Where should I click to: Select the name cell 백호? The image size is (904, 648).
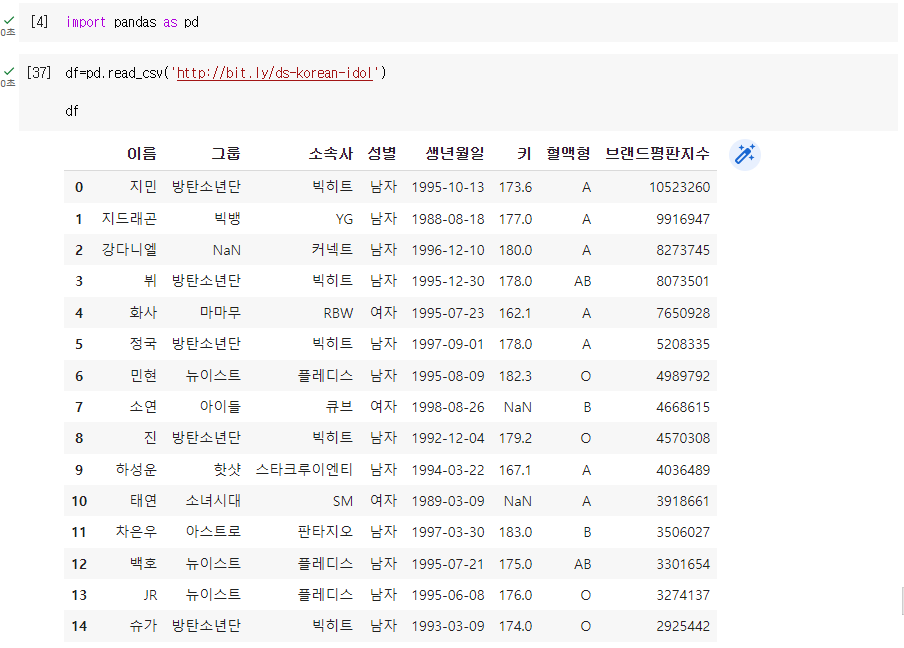pos(143,563)
